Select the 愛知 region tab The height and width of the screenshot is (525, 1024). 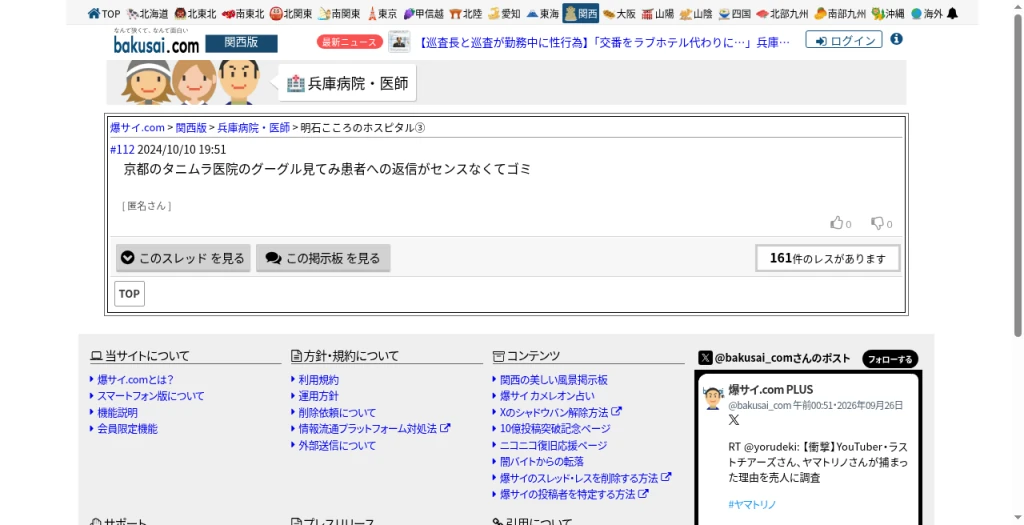point(504,13)
